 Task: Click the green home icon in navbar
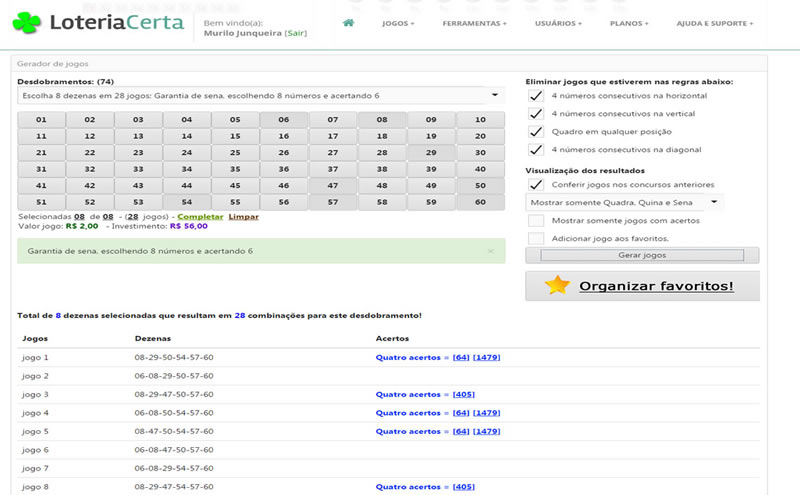click(348, 22)
